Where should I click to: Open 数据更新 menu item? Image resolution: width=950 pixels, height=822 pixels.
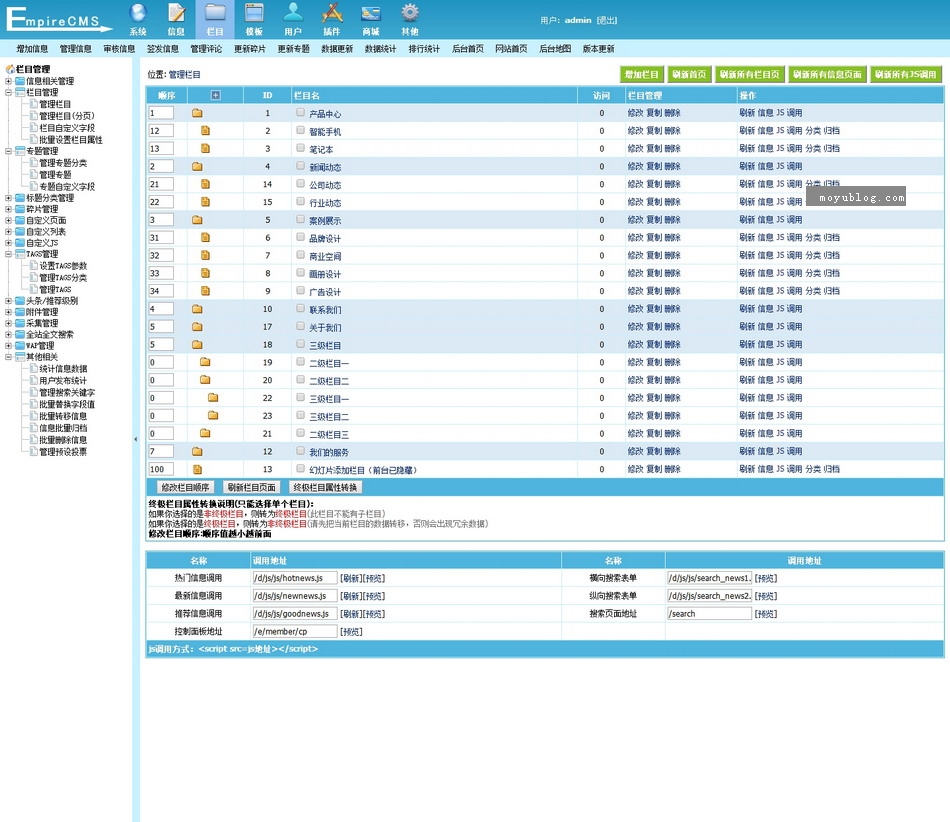[337, 49]
